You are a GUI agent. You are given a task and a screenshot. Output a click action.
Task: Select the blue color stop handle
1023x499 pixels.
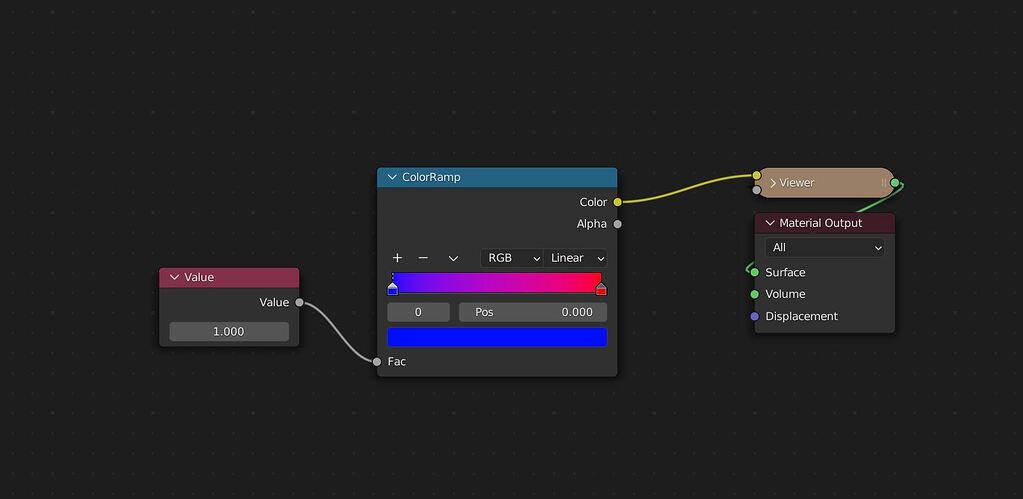(x=393, y=289)
